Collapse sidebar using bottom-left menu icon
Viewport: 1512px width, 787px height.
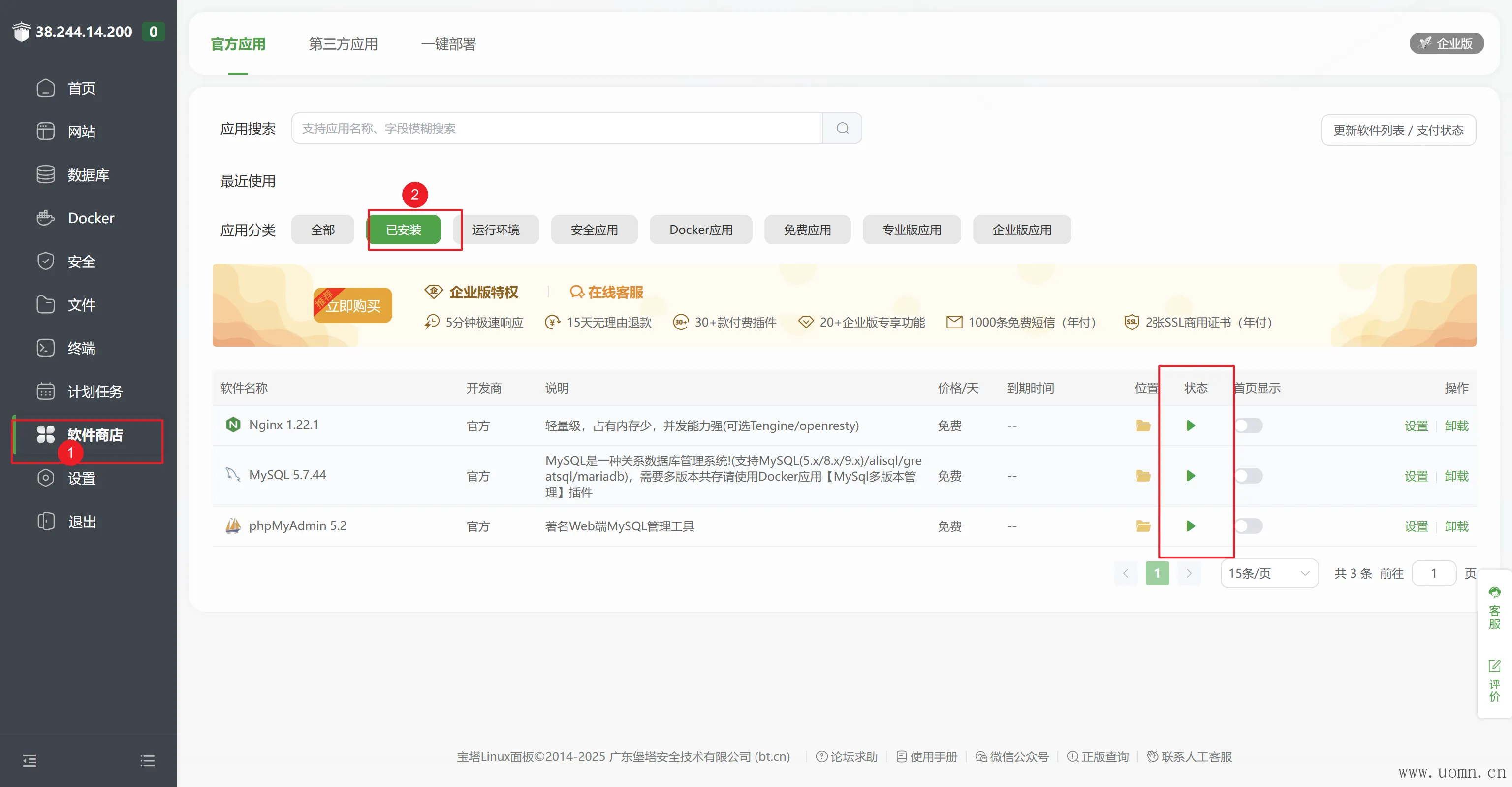30,760
